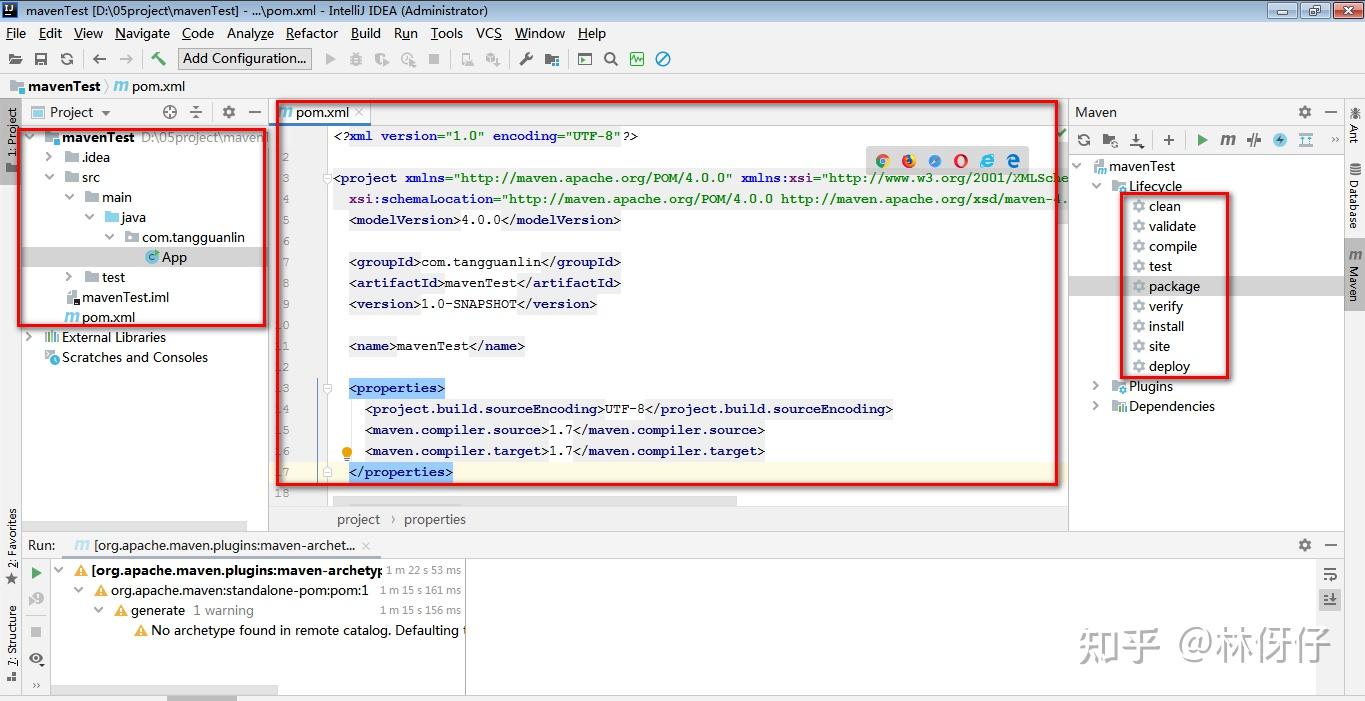This screenshot has width=1365, height=701.
Task: Open Project panel gear options
Action: [x=229, y=112]
